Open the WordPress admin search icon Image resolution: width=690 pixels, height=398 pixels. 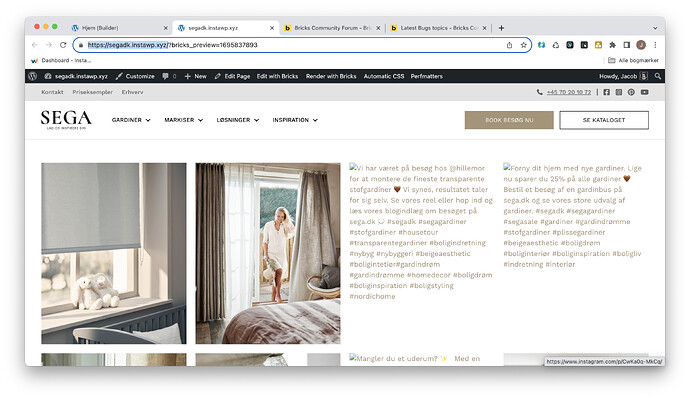tap(657, 76)
